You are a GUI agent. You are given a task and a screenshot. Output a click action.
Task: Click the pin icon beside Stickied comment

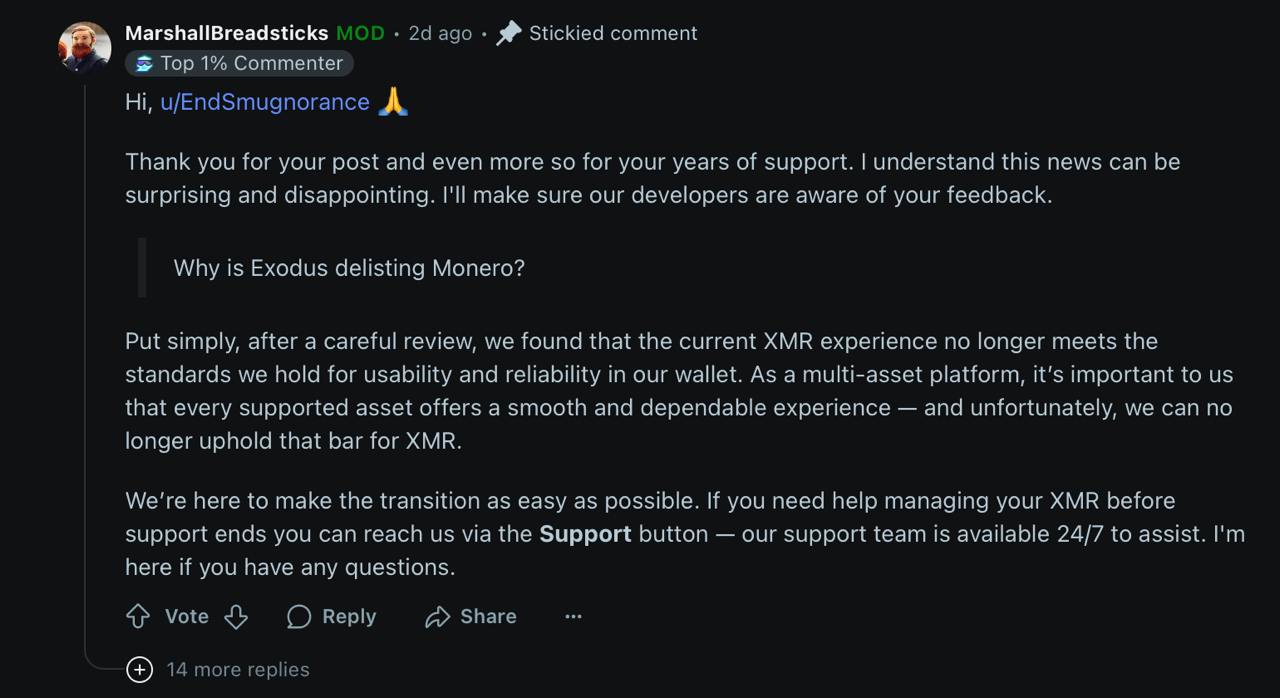(509, 33)
